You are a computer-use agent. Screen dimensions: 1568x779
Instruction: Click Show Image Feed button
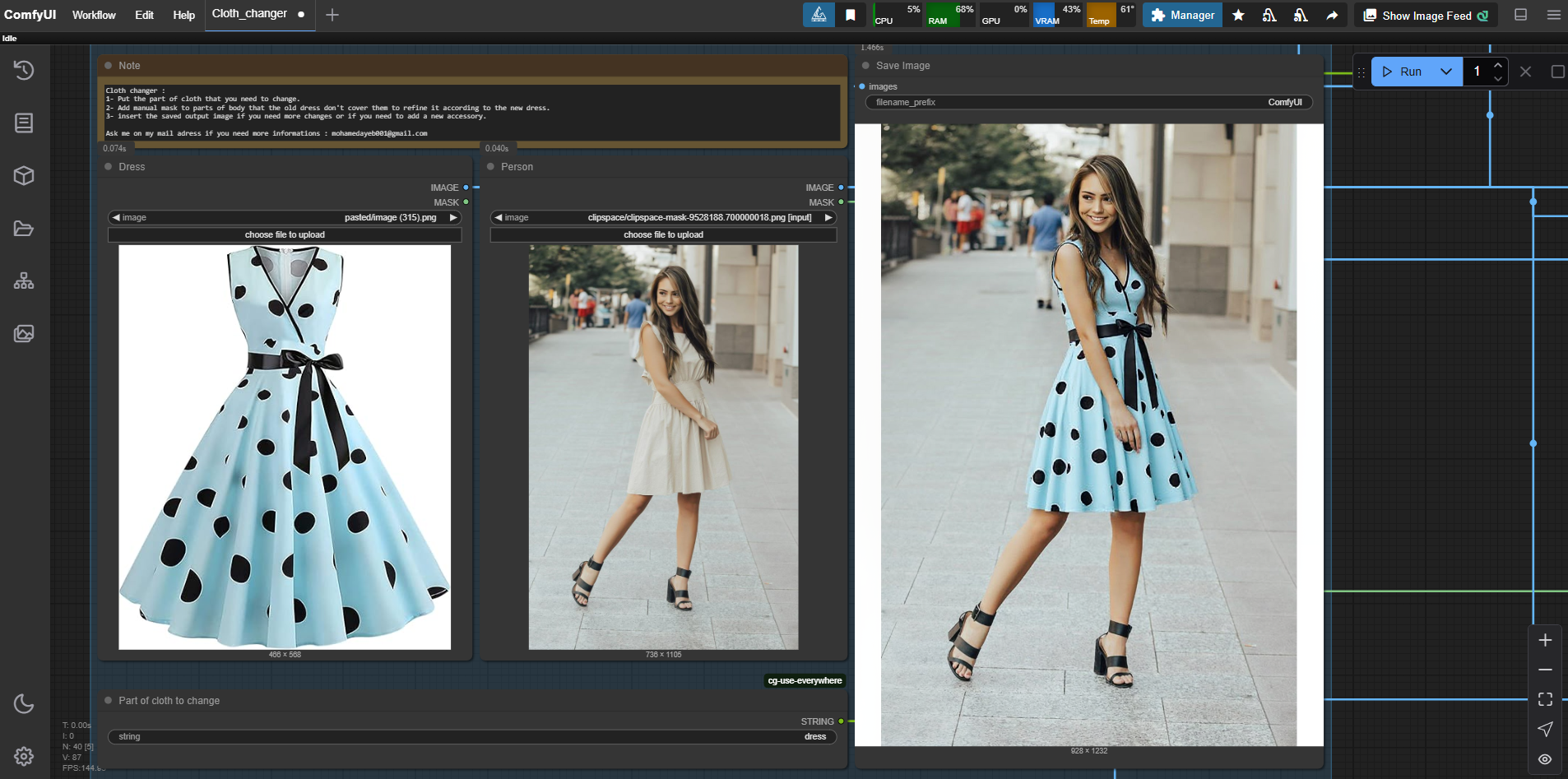click(x=1426, y=16)
